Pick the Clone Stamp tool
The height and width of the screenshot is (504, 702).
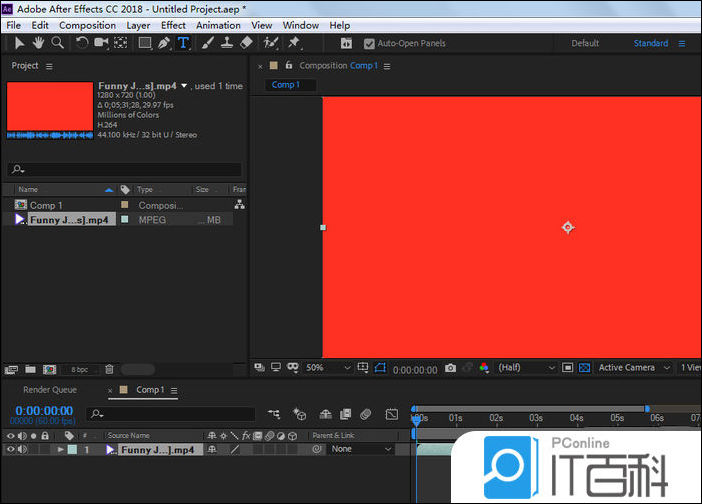227,43
